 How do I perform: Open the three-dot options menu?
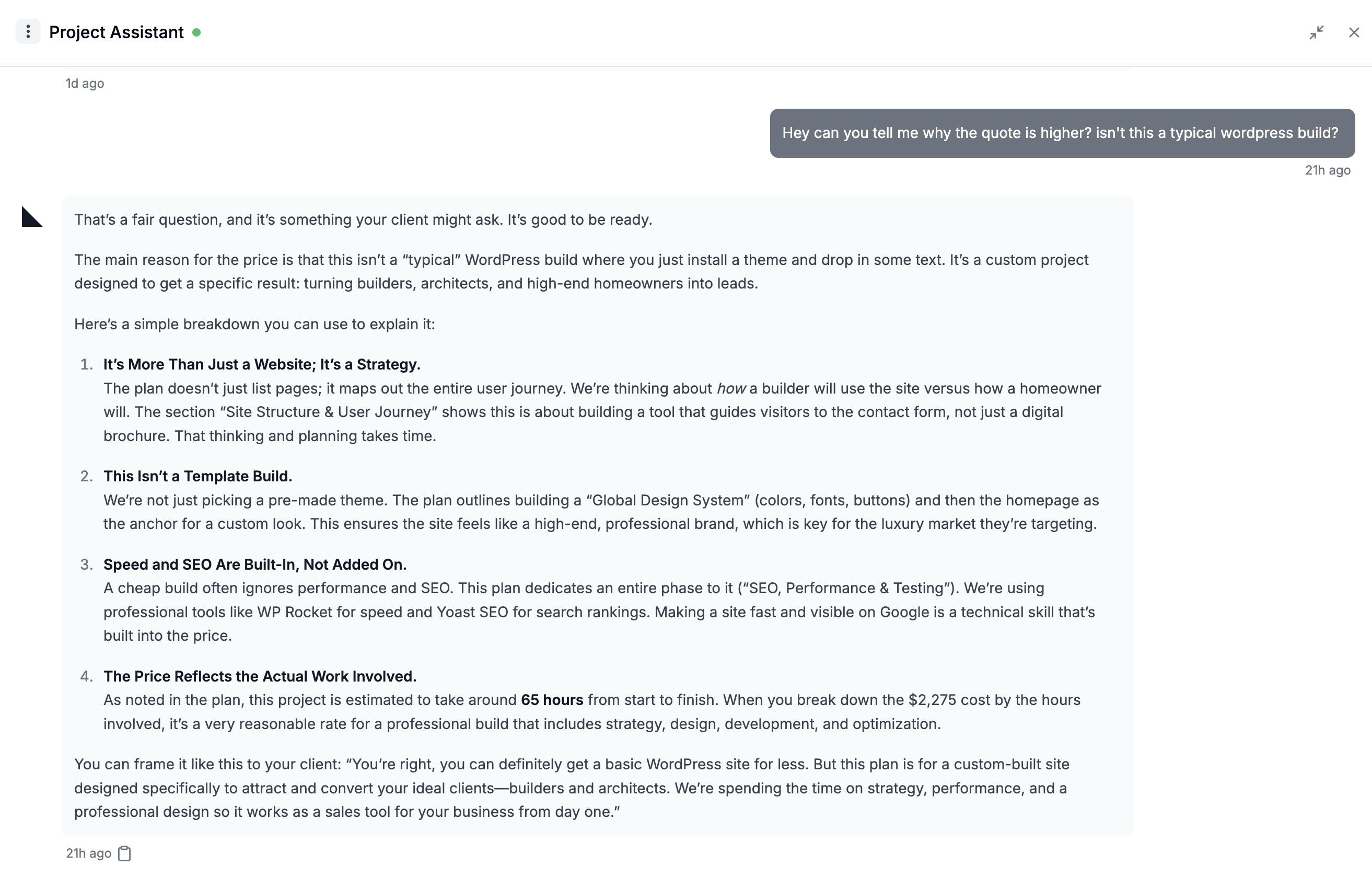28,32
